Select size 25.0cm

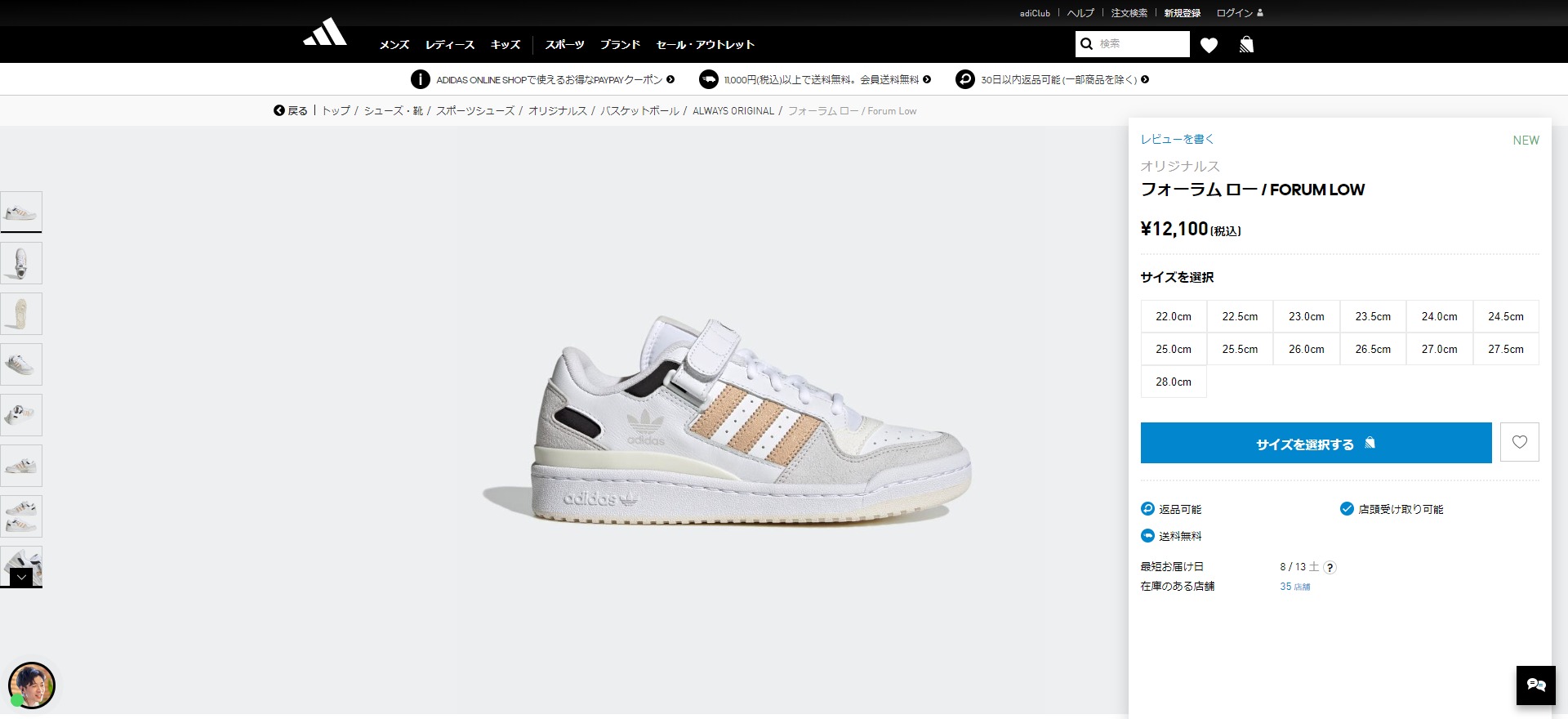[1174, 349]
